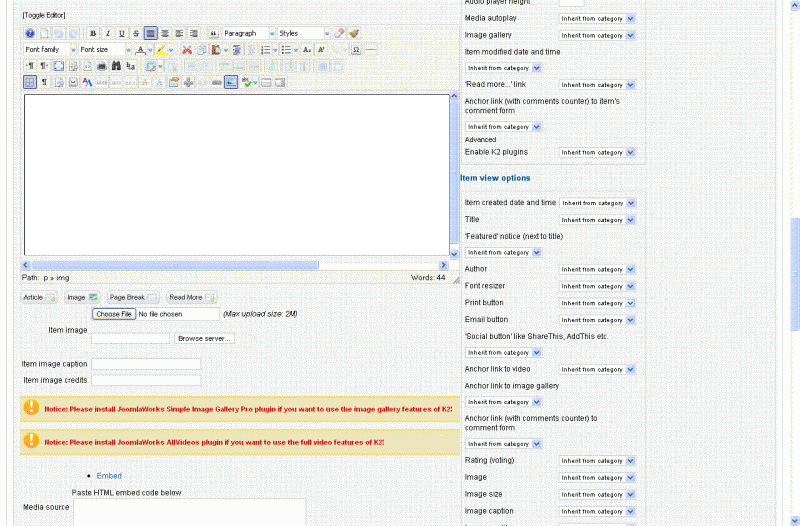Open Rating (voting) dropdown
The width and height of the screenshot is (800, 526).
[597, 461]
